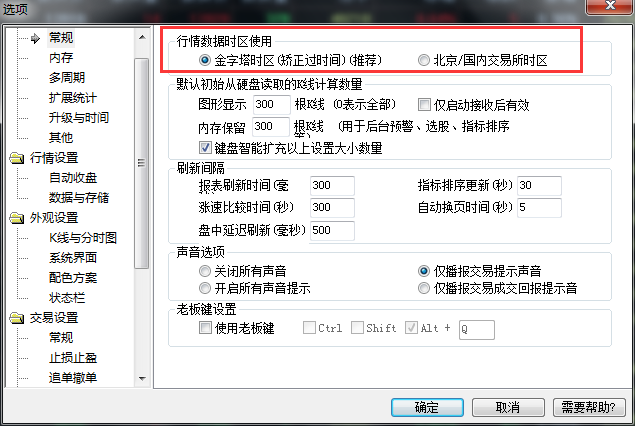Image resolution: width=635 pixels, height=426 pixels.
Task: Click the 确定 button
Action: (x=427, y=407)
